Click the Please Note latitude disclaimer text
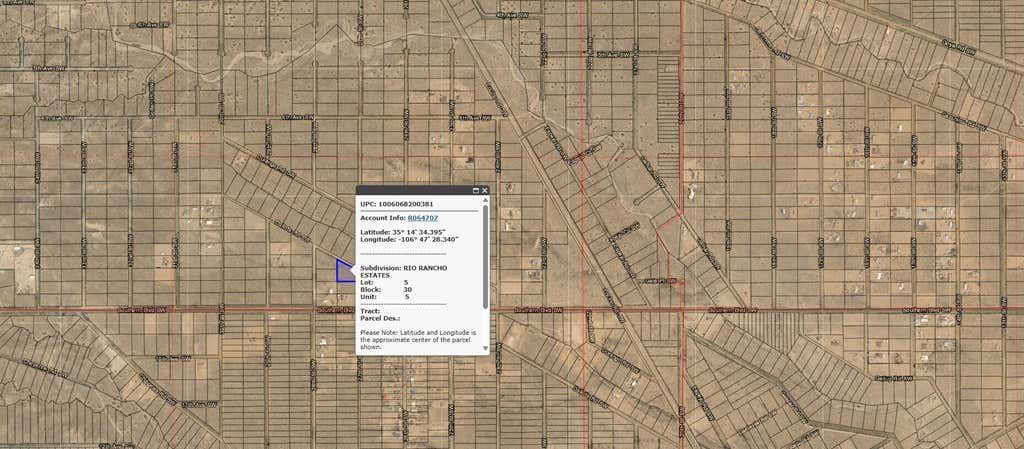Image resolution: width=1024 pixels, height=449 pixels. 418,340
